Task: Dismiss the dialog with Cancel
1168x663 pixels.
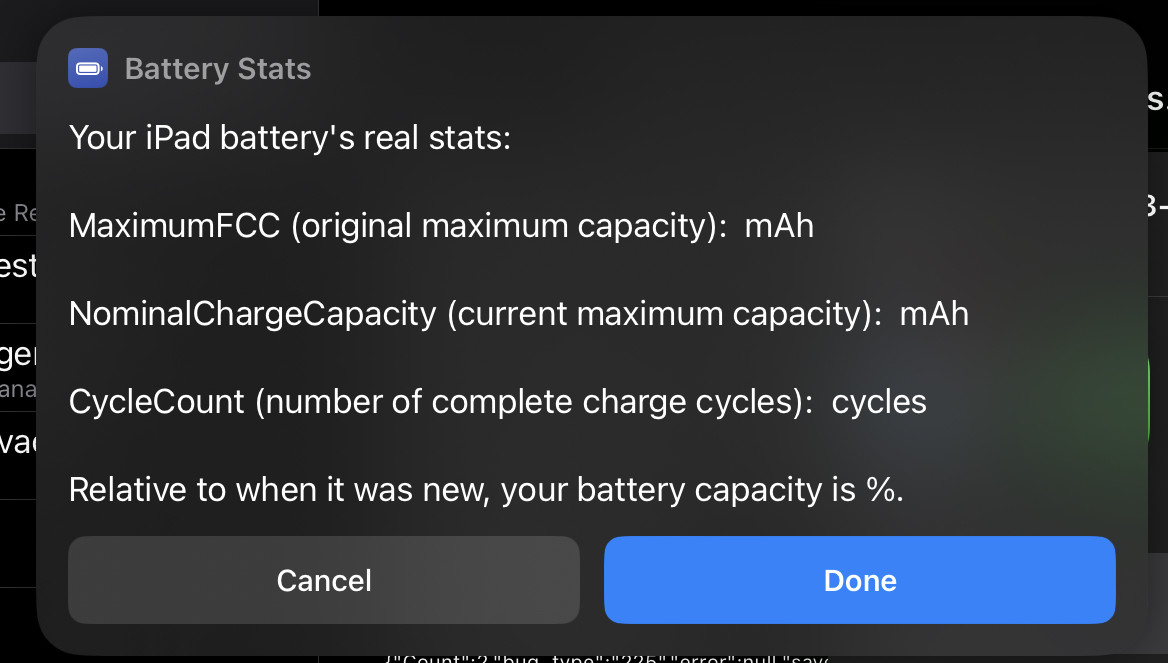Action: pyautogui.click(x=323, y=580)
